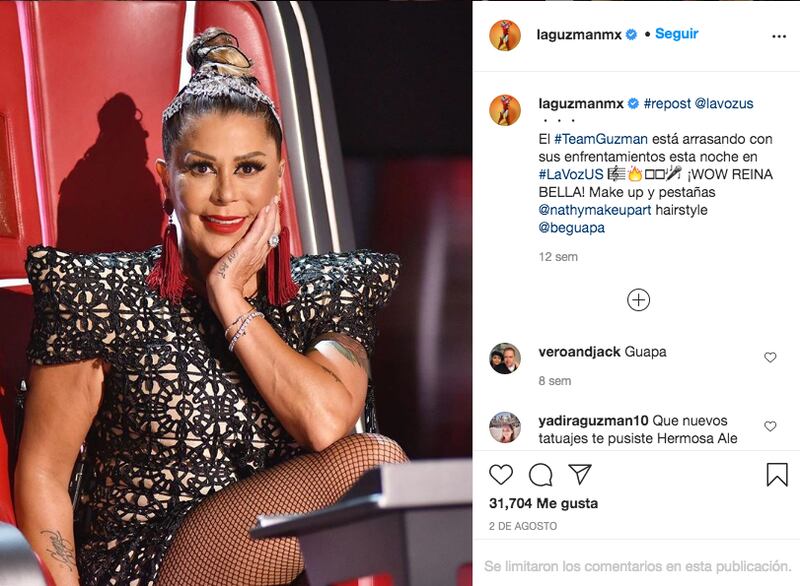Screen dimensions: 800x586
Task: Open the @lavozus mention
Action: point(724,104)
